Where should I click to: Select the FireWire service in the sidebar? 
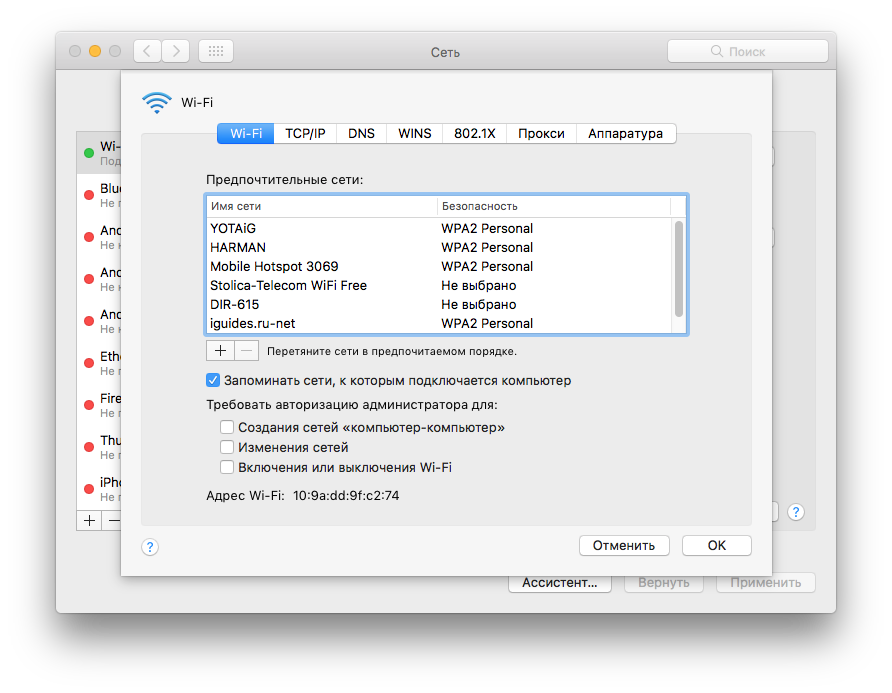click(x=99, y=405)
